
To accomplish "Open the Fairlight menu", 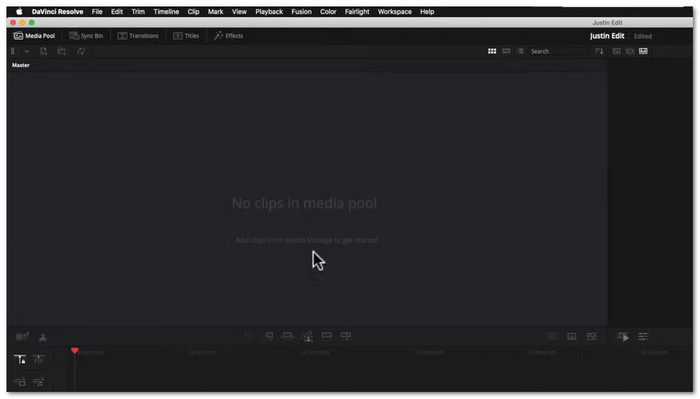I will click(x=357, y=12).
